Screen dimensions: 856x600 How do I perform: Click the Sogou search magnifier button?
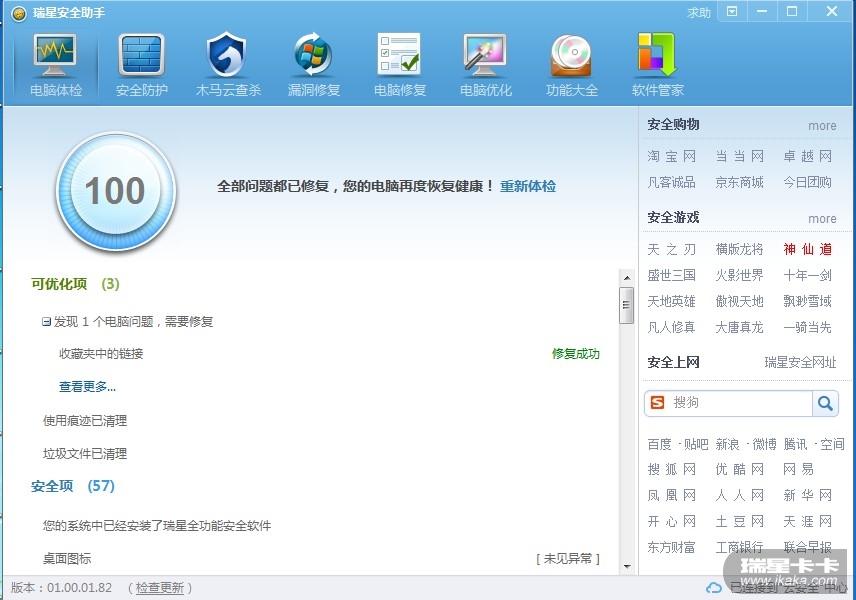[x=825, y=403]
